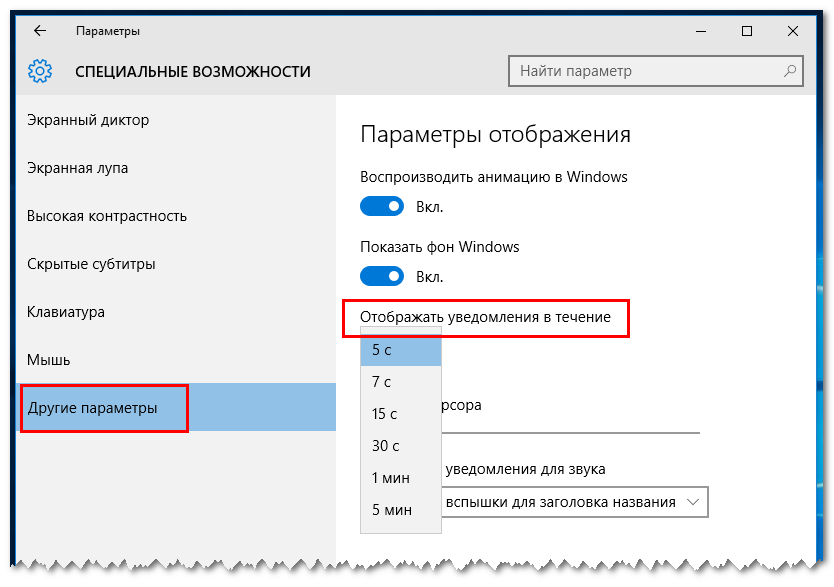Minimize the Параметры window

pyautogui.click(x=701, y=31)
